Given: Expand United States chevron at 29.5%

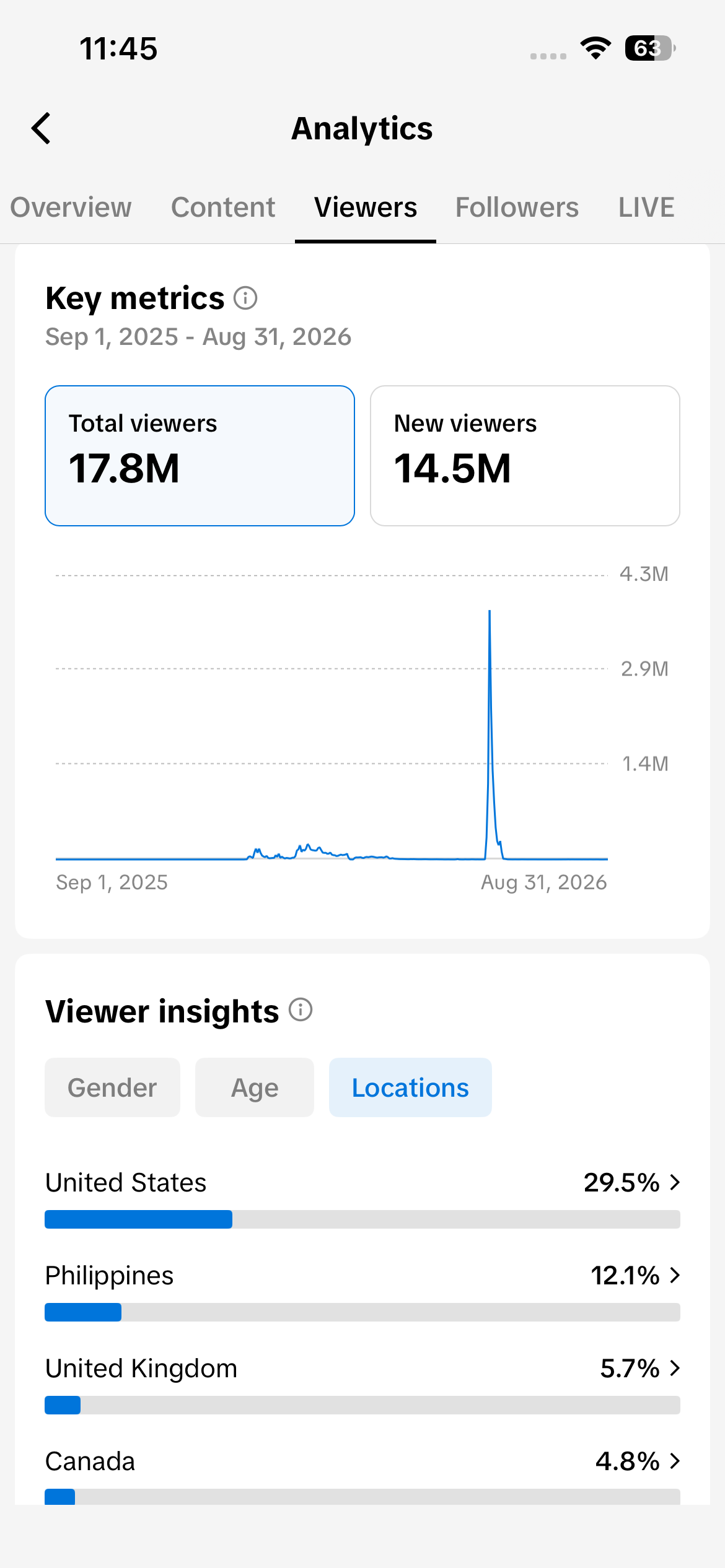Looking at the screenshot, I should click(675, 1182).
